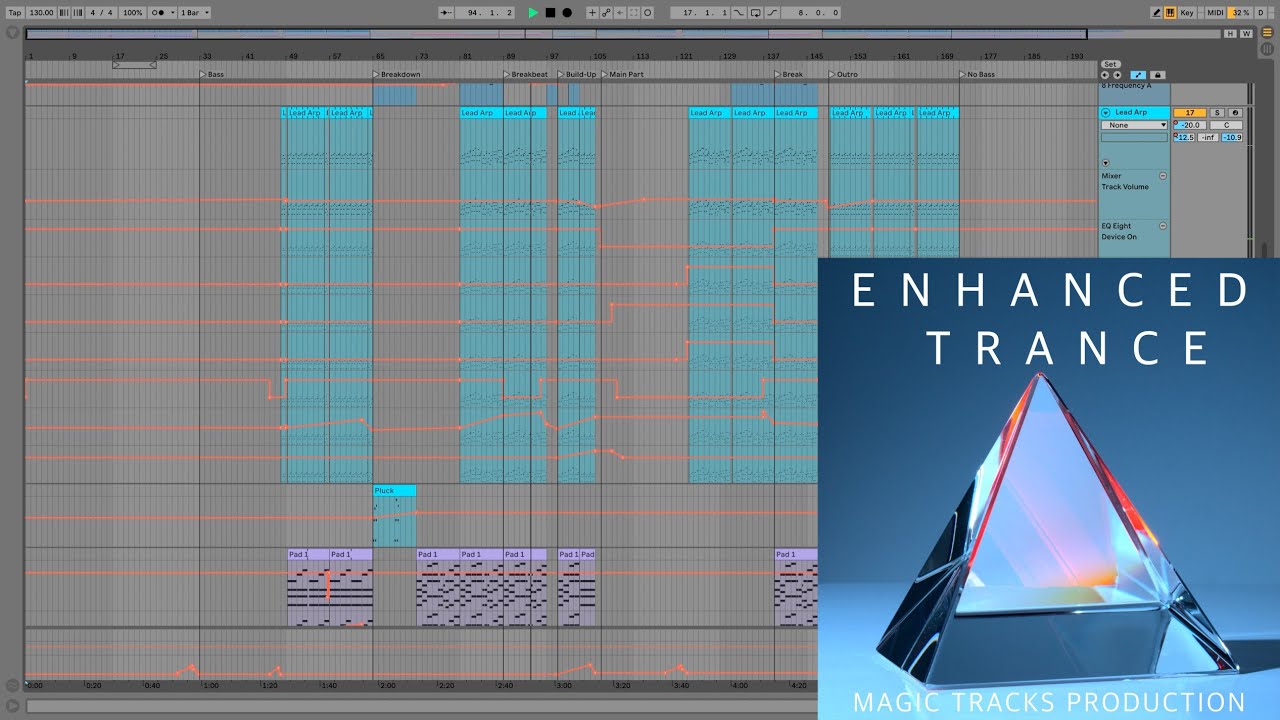Jump to the Main Part locator
1280x720 pixels.
pyautogui.click(x=623, y=74)
